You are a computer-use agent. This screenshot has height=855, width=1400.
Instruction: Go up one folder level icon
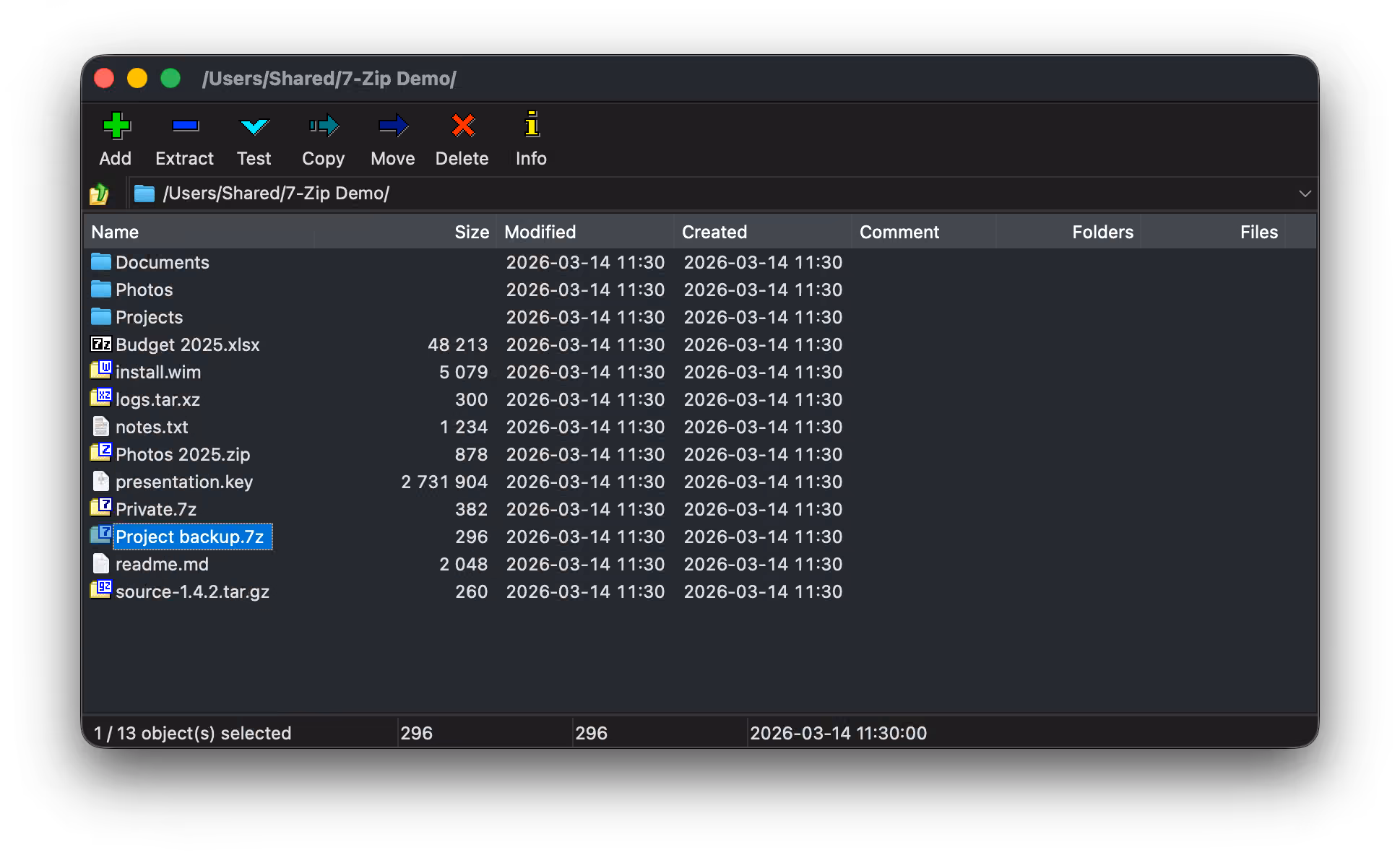coord(99,194)
